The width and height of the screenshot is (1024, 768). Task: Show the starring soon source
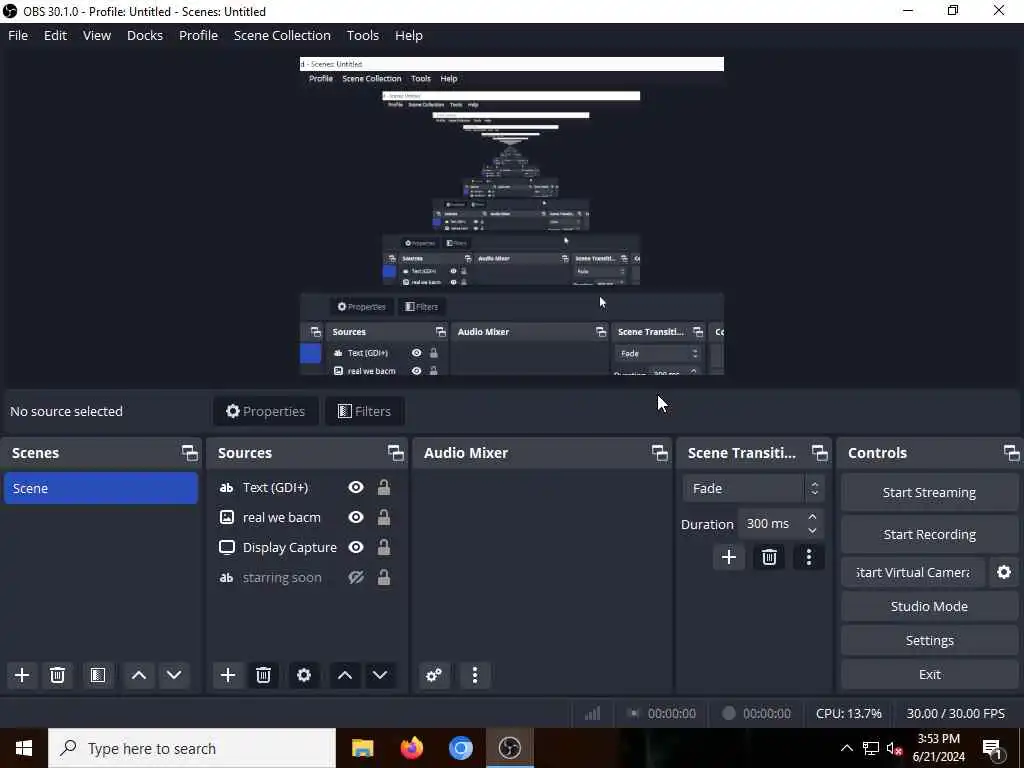pyautogui.click(x=356, y=577)
